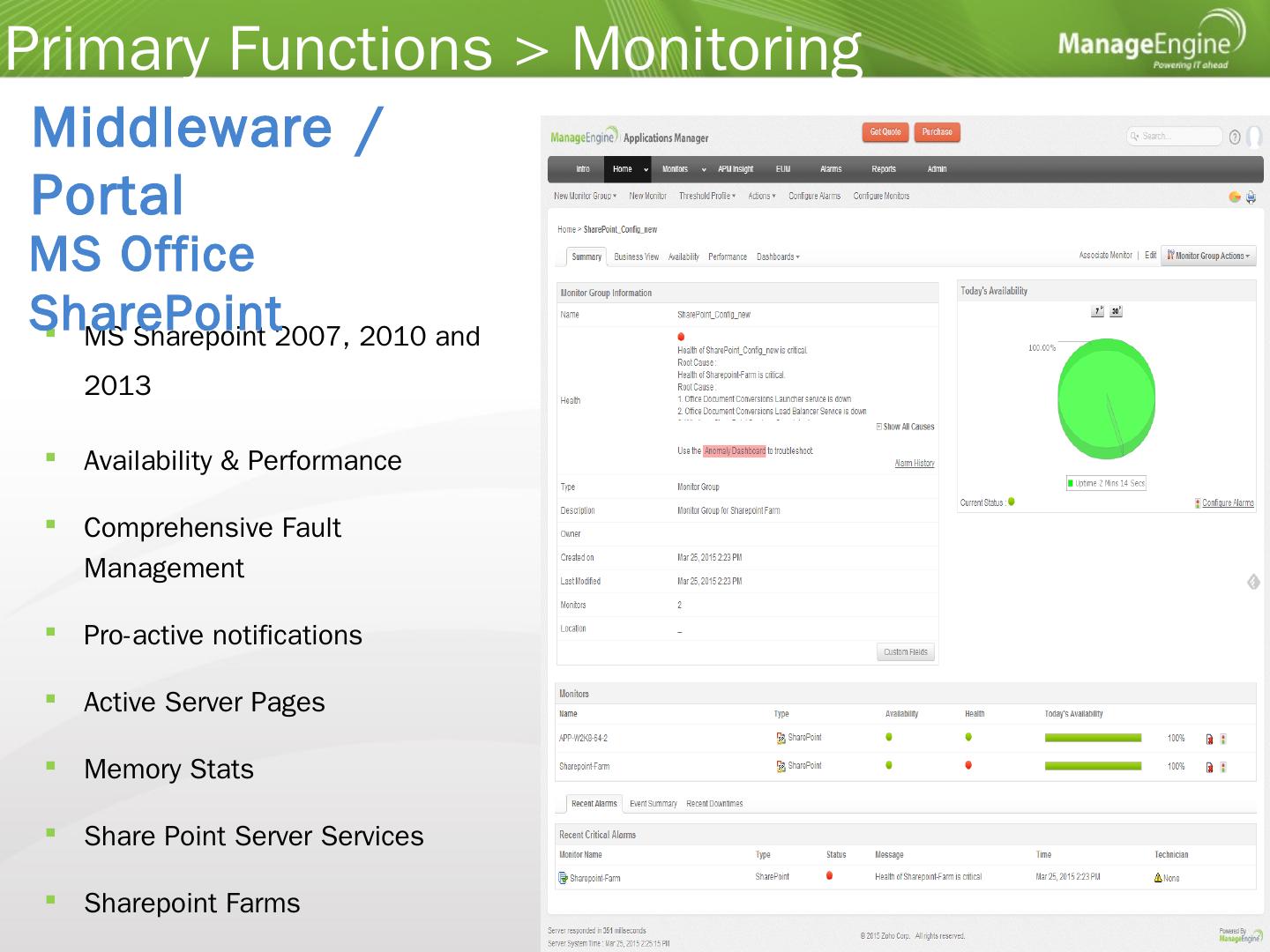
Task: Show 7-day availability chart
Action: [1098, 311]
